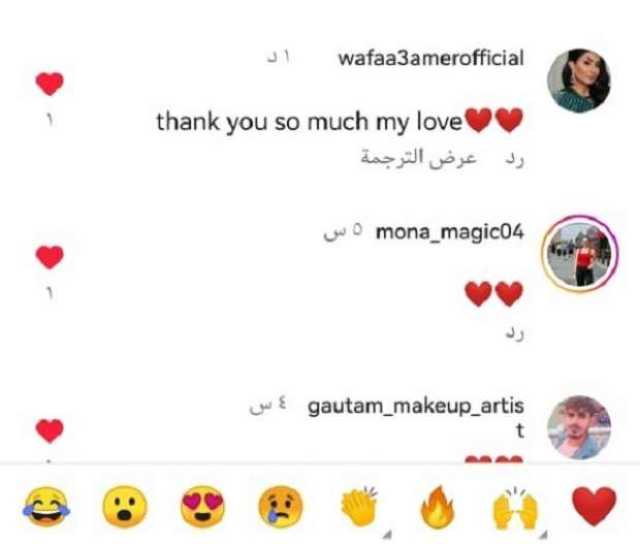Toggle like on mona_magic04's comment
The image size is (640, 544).
coord(49,257)
